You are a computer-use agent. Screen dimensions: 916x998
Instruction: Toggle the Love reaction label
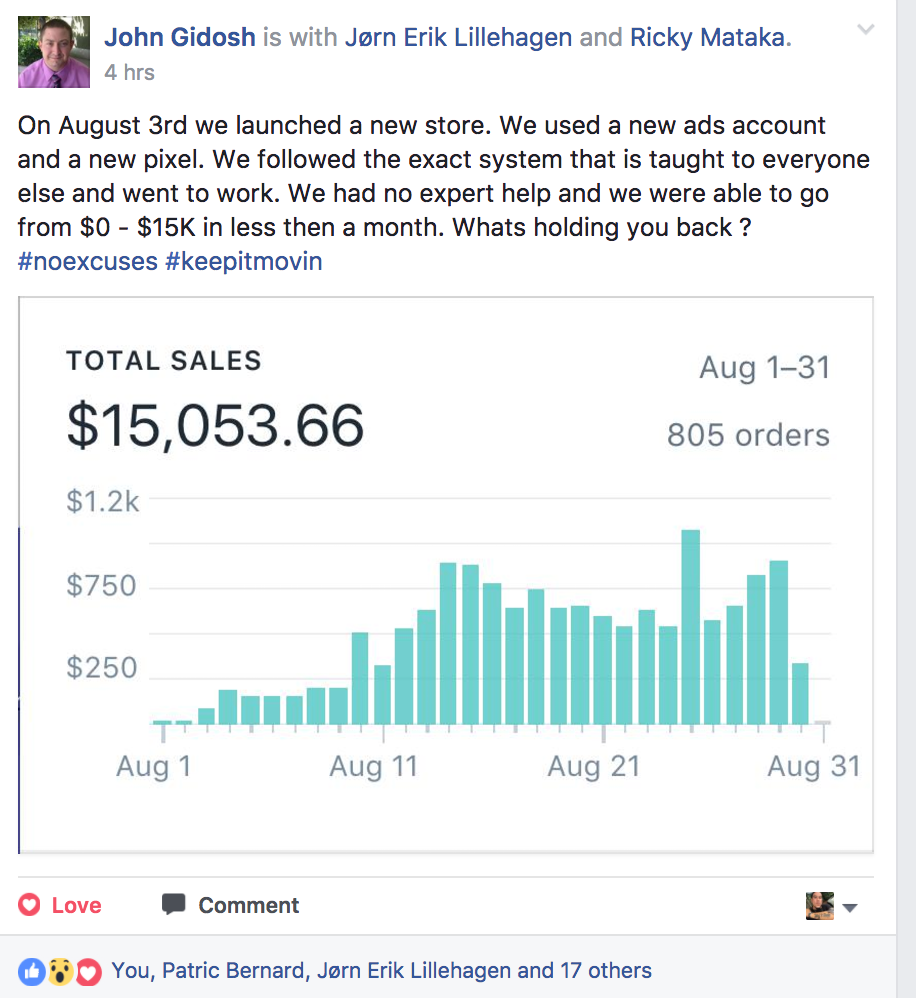(76, 905)
